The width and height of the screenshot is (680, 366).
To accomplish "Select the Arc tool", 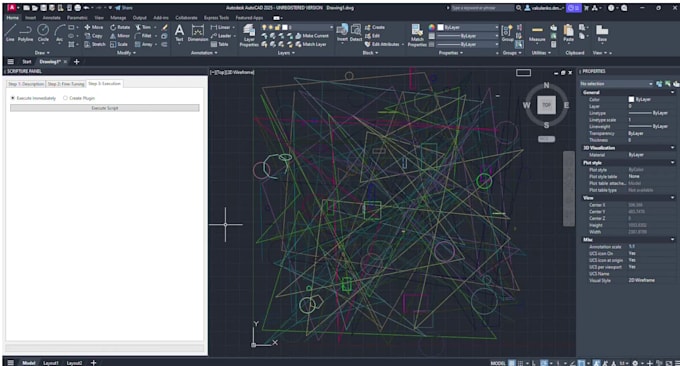I will [59, 33].
